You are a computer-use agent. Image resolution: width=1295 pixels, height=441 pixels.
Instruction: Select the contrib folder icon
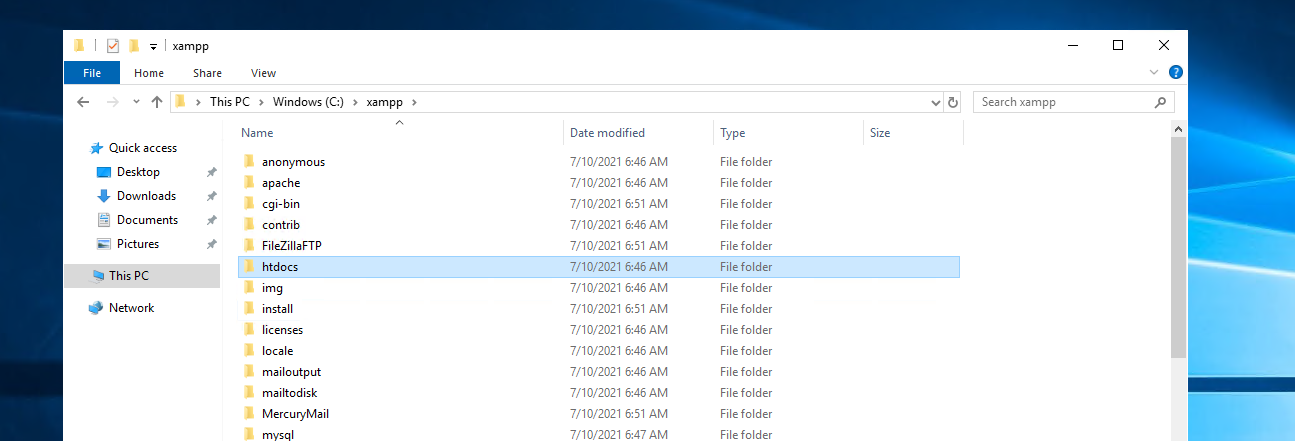tap(250, 224)
